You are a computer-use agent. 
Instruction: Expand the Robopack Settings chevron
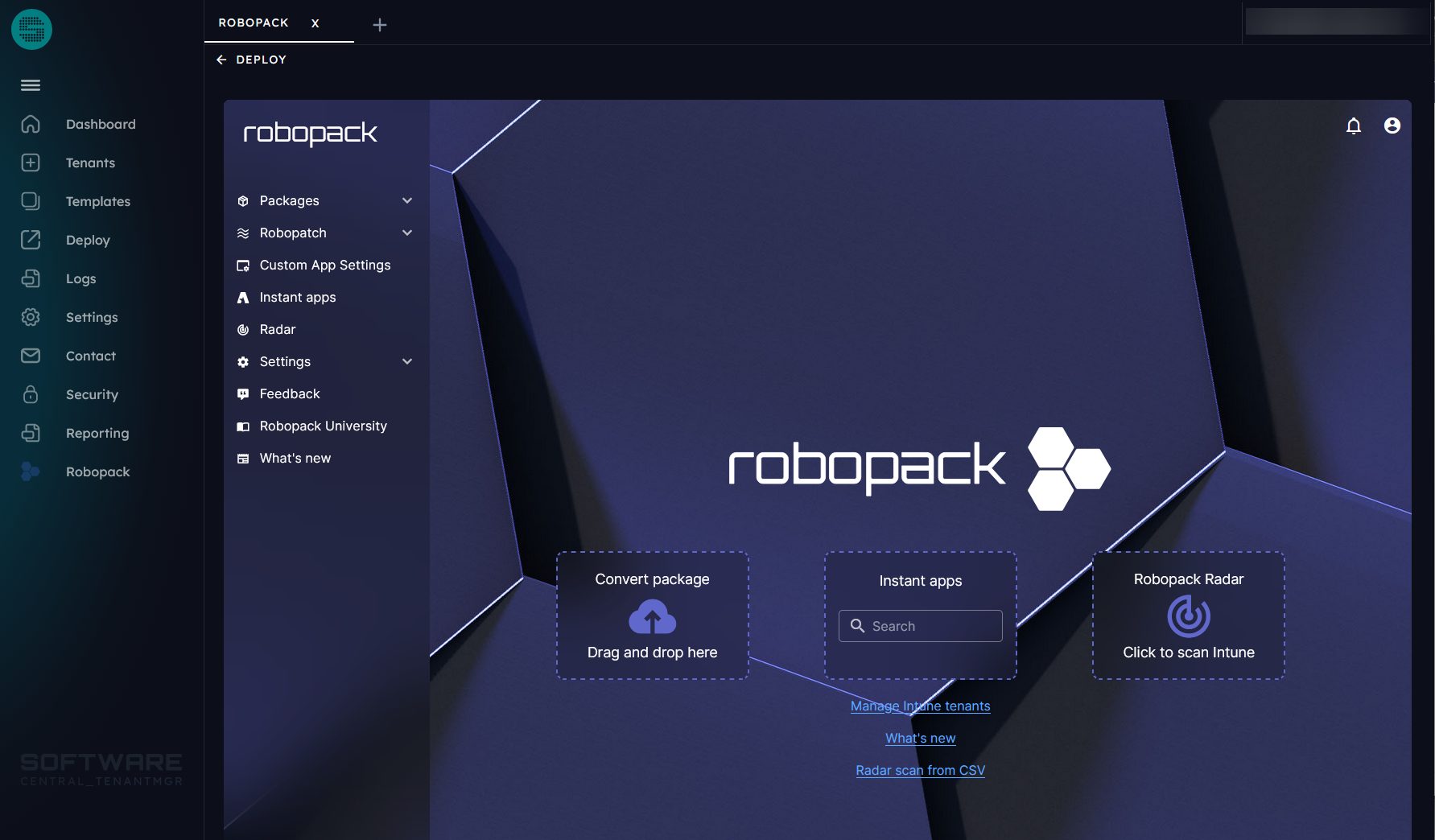coord(407,361)
